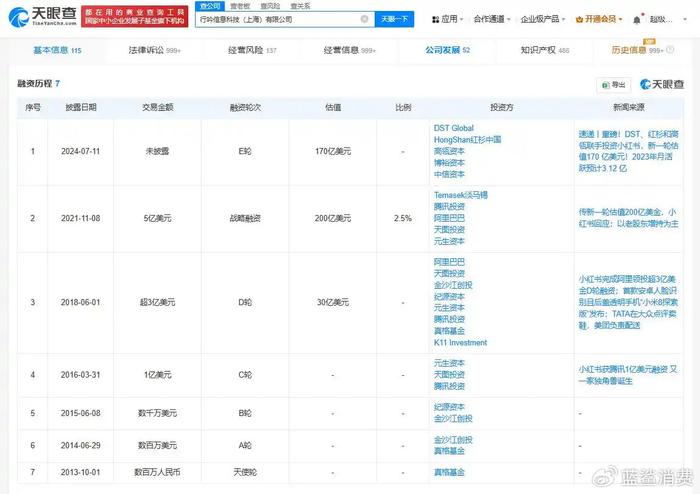Image resolution: width=700 pixels, height=494 pixels.
Task: Open 阿里巴巴 link in 战略融资 row
Action: click(449, 218)
